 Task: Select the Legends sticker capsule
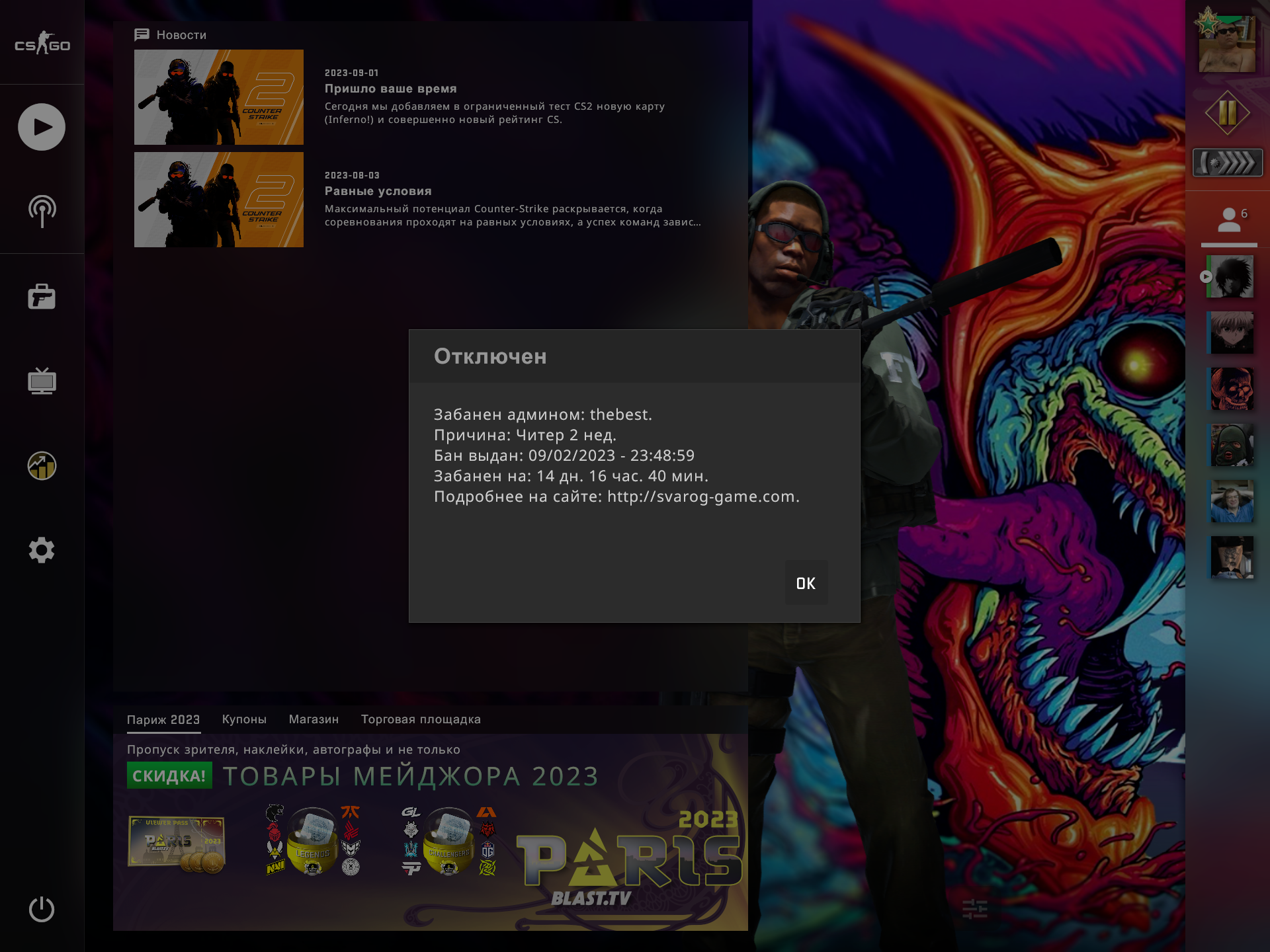pyautogui.click(x=313, y=841)
